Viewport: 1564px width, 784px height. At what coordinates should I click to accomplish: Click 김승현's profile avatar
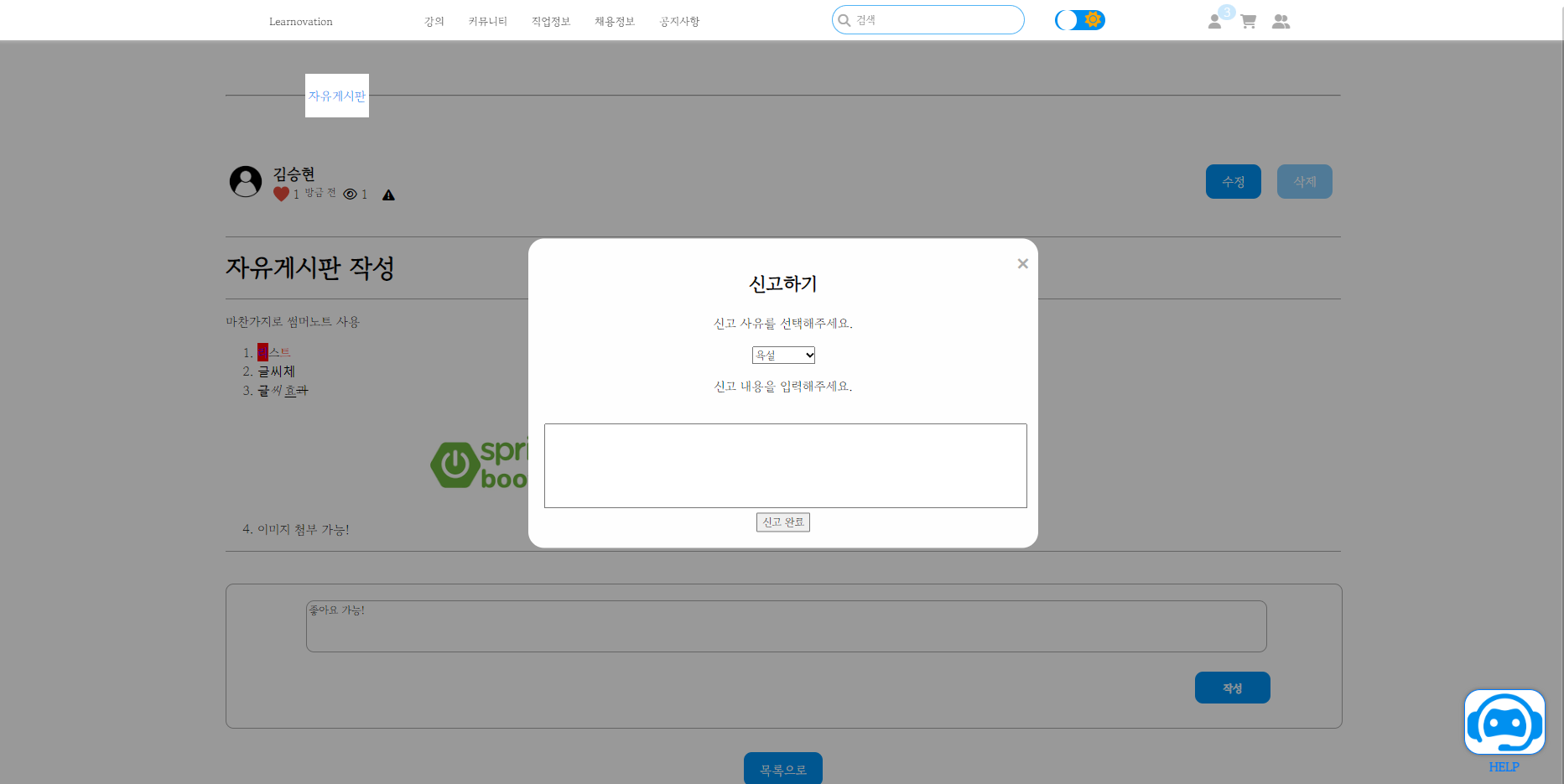tap(246, 182)
